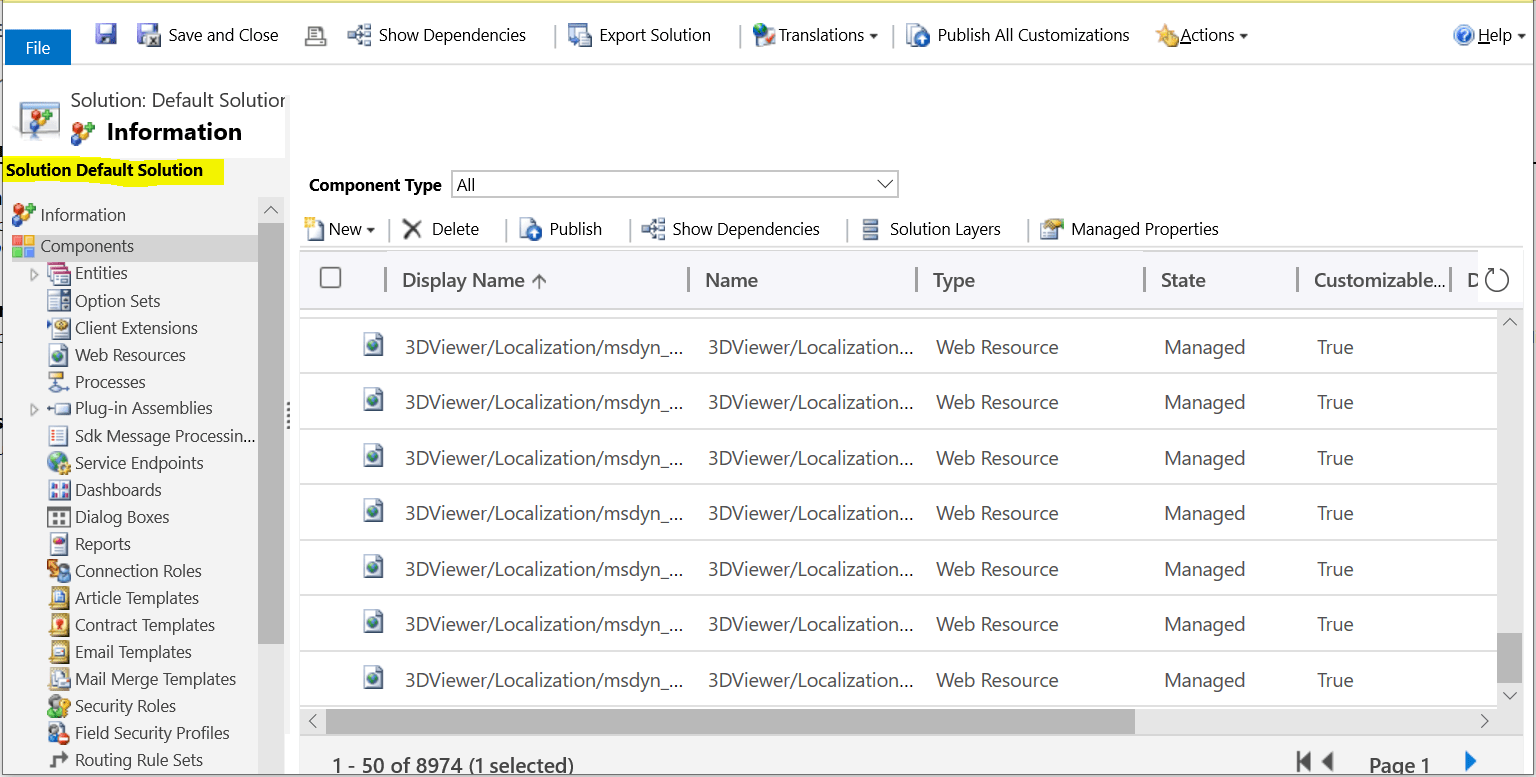This screenshot has height=777, width=1536.
Task: Open Managed Properties
Action: tap(1130, 229)
